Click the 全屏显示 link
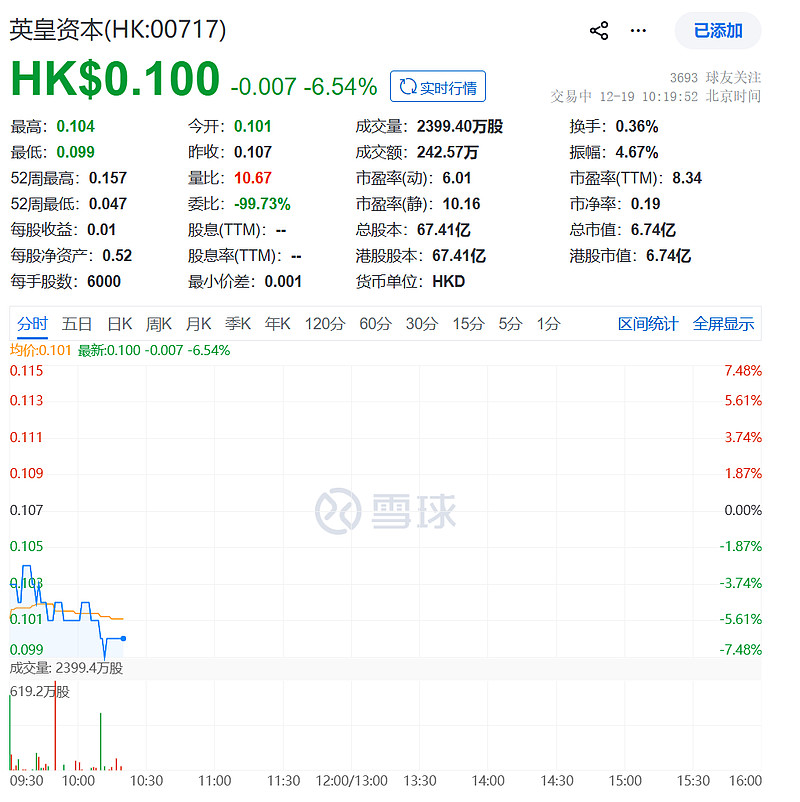Viewport: 800px width, 802px height. pyautogui.click(x=723, y=324)
